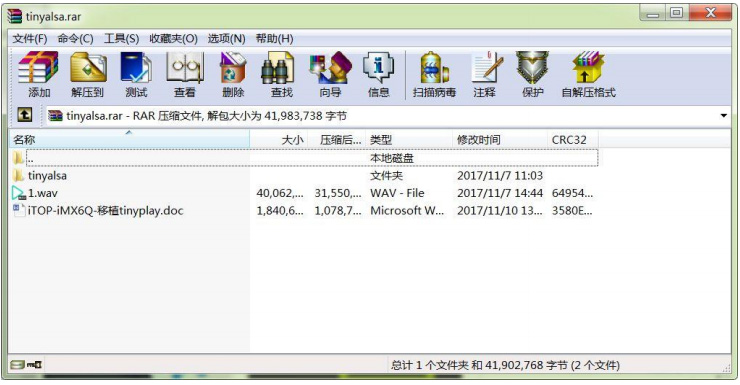This screenshot has width=740, height=385.
Task: Click the 本地磁盘 type cell
Action: coord(392,158)
